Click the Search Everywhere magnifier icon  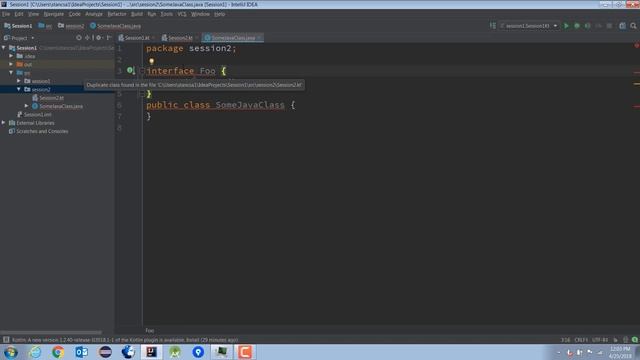633,26
